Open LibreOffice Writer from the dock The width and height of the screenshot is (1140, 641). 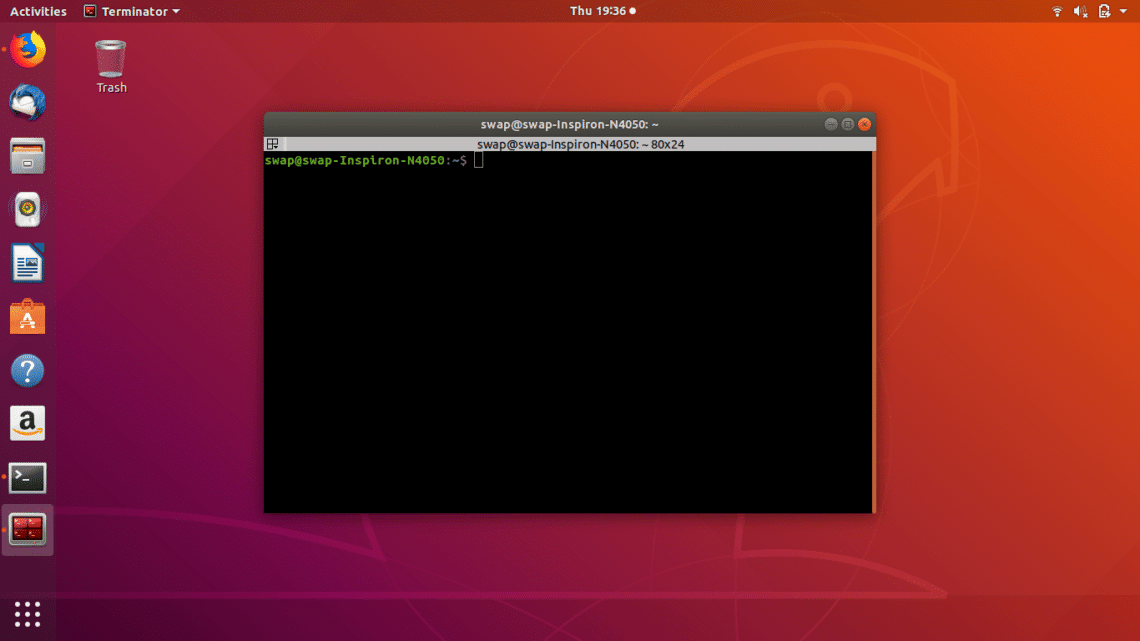pyautogui.click(x=28, y=264)
